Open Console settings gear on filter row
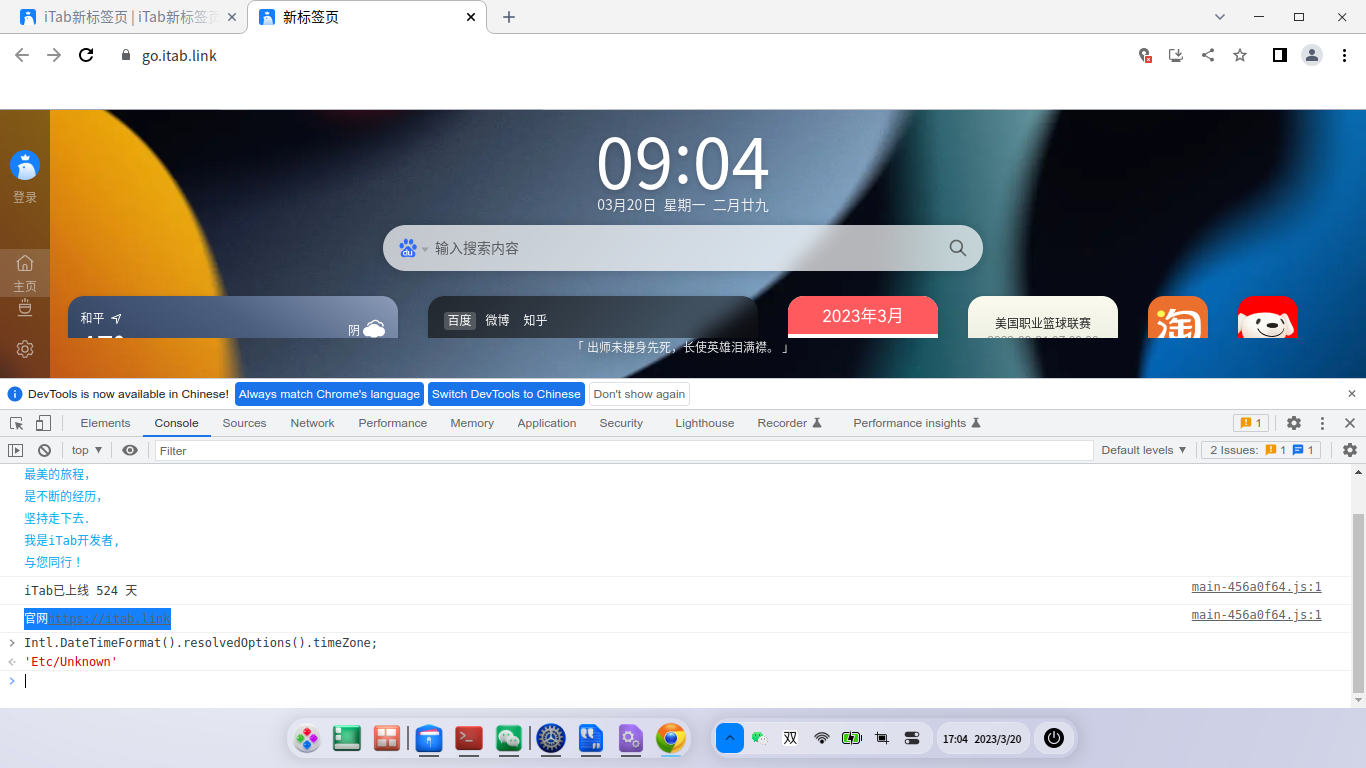Screen dimensions: 1366x768 pos(1350,450)
